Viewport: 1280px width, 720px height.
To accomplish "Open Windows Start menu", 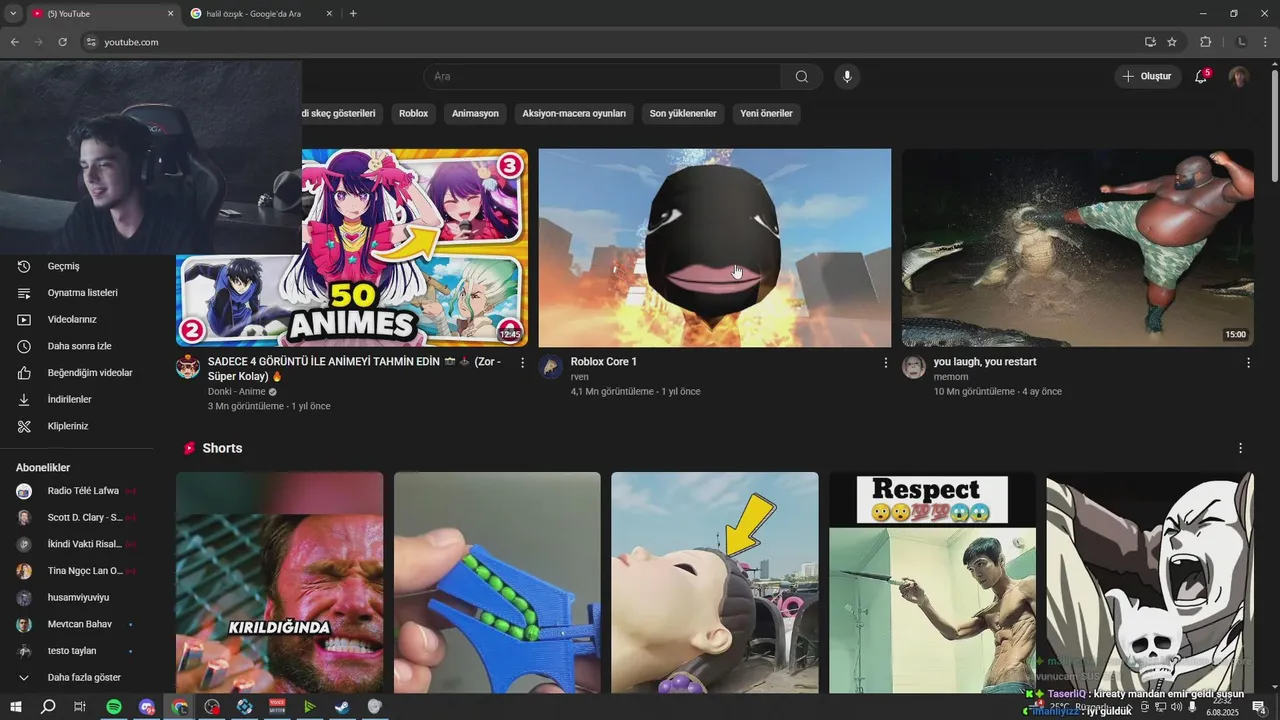I will [x=16, y=707].
